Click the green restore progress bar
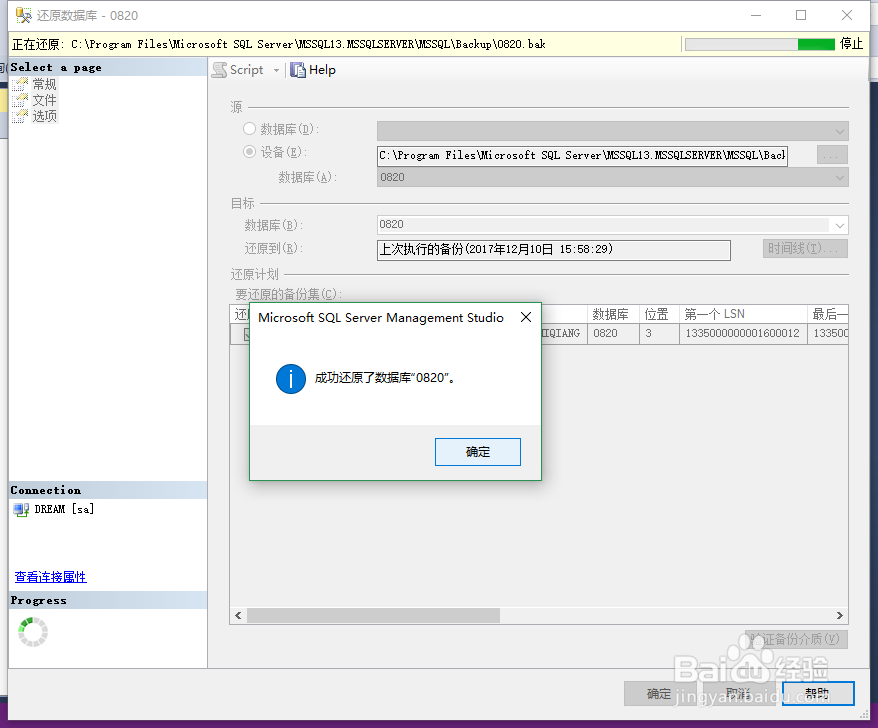The width and height of the screenshot is (878, 728). point(759,44)
